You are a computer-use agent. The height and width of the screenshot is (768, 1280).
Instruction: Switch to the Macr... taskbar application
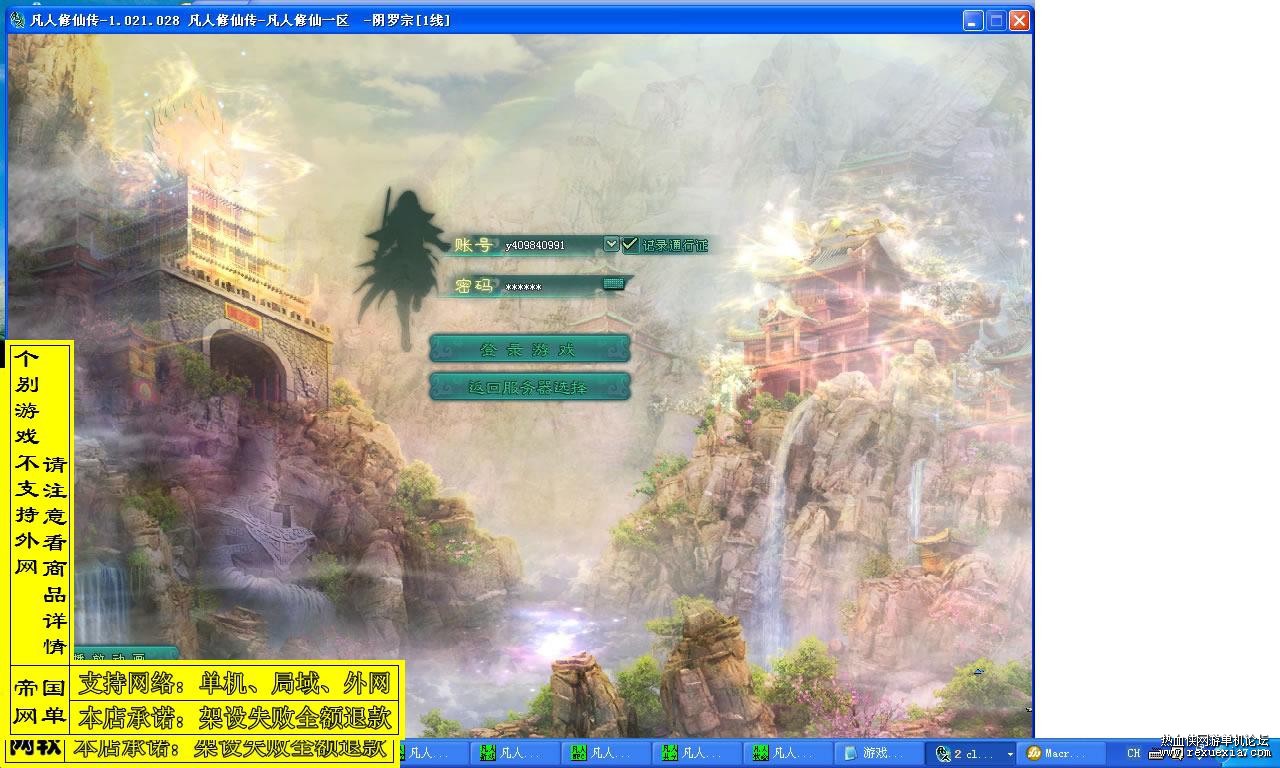(1063, 753)
